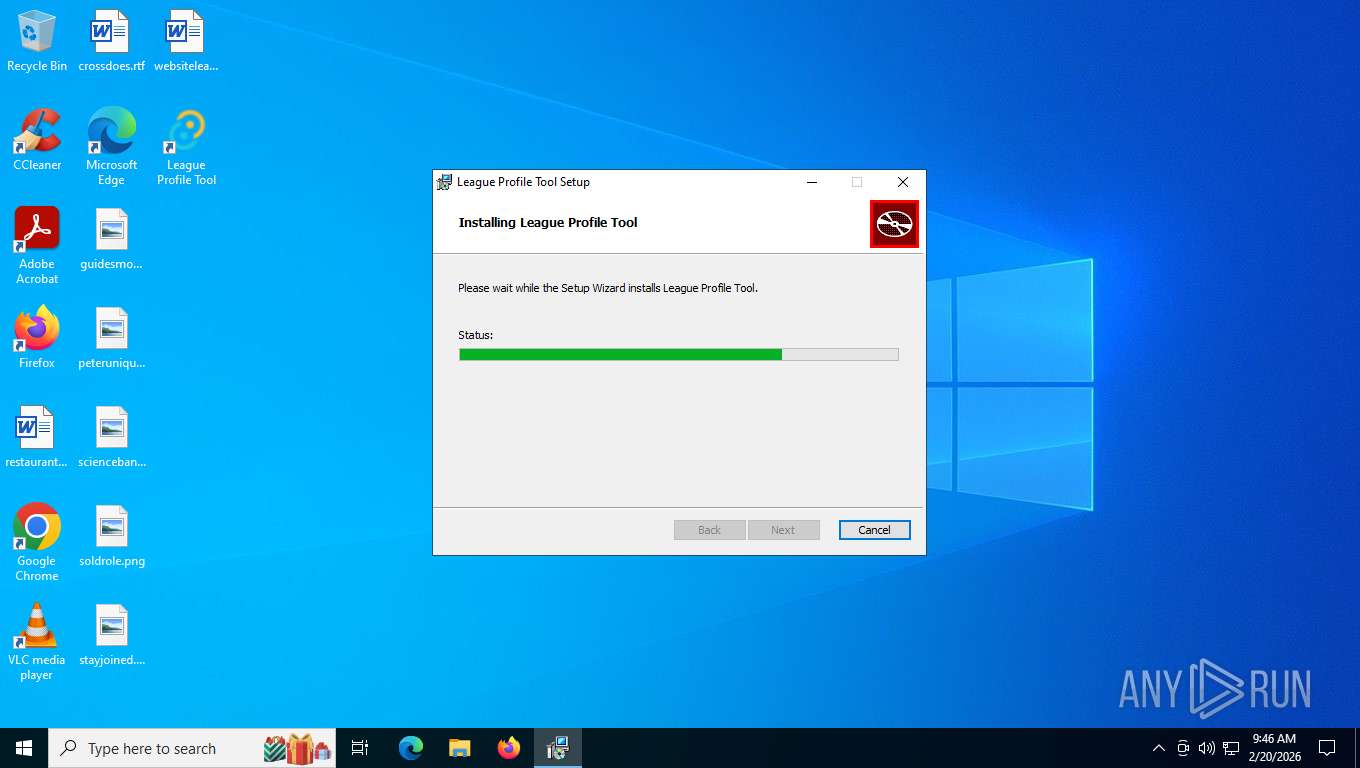Click the setup window title bar icon
Screen dimensions: 1360x768
(445, 182)
